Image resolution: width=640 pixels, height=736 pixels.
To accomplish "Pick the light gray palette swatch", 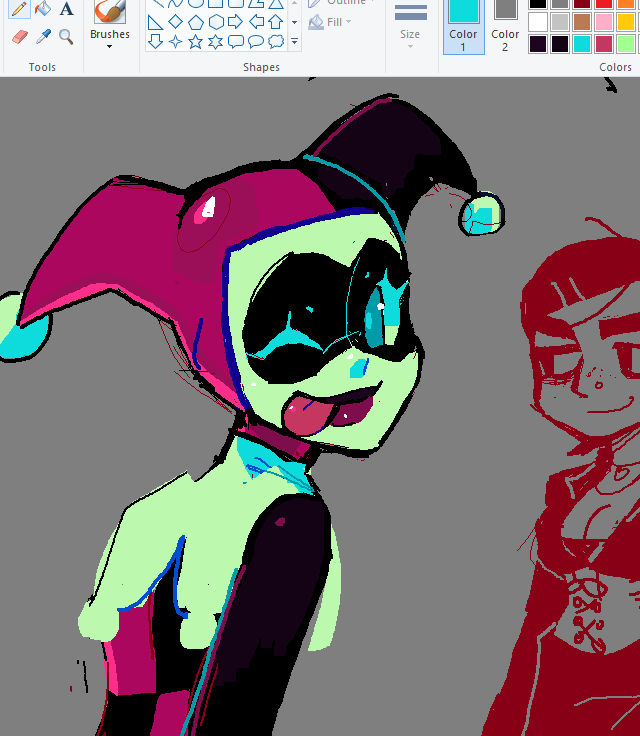I will point(560,22).
